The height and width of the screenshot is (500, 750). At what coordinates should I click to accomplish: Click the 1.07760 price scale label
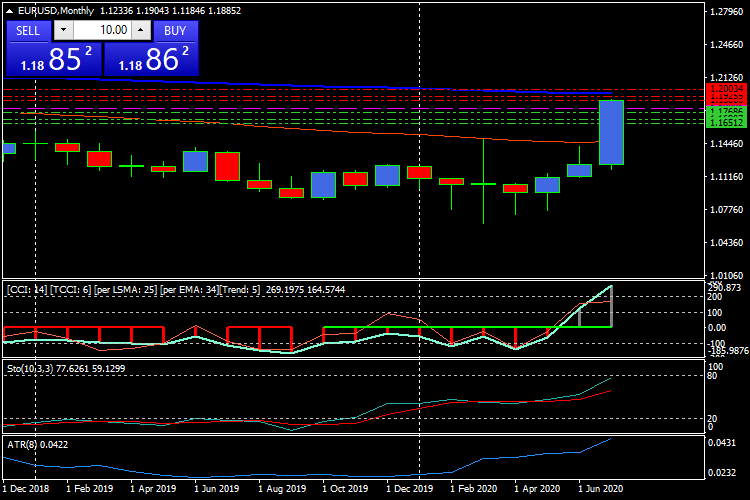coord(727,210)
